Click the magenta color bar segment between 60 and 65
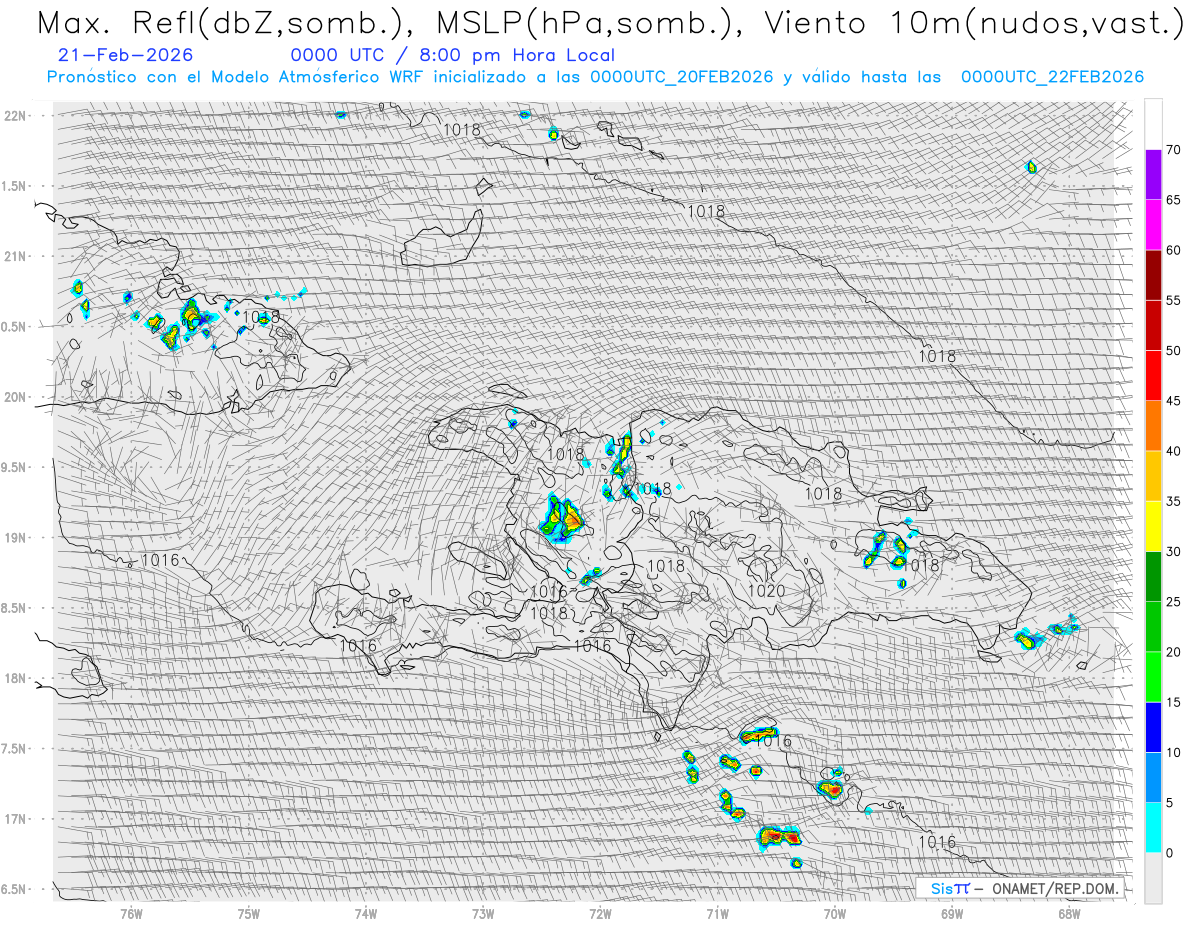Screen dimensions: 1200x927 point(1153,225)
